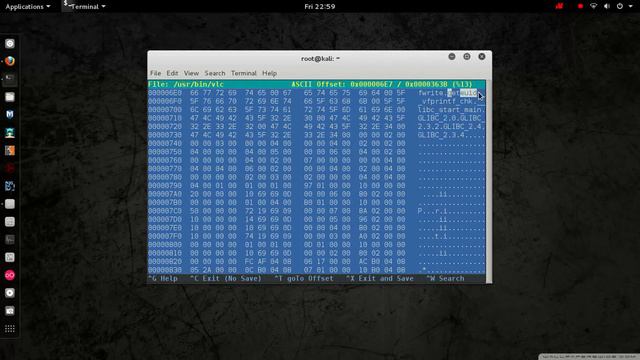Click the 'libc_start_main' ASCII text
Viewport: 640px width, 360px height.
[x=449, y=110]
